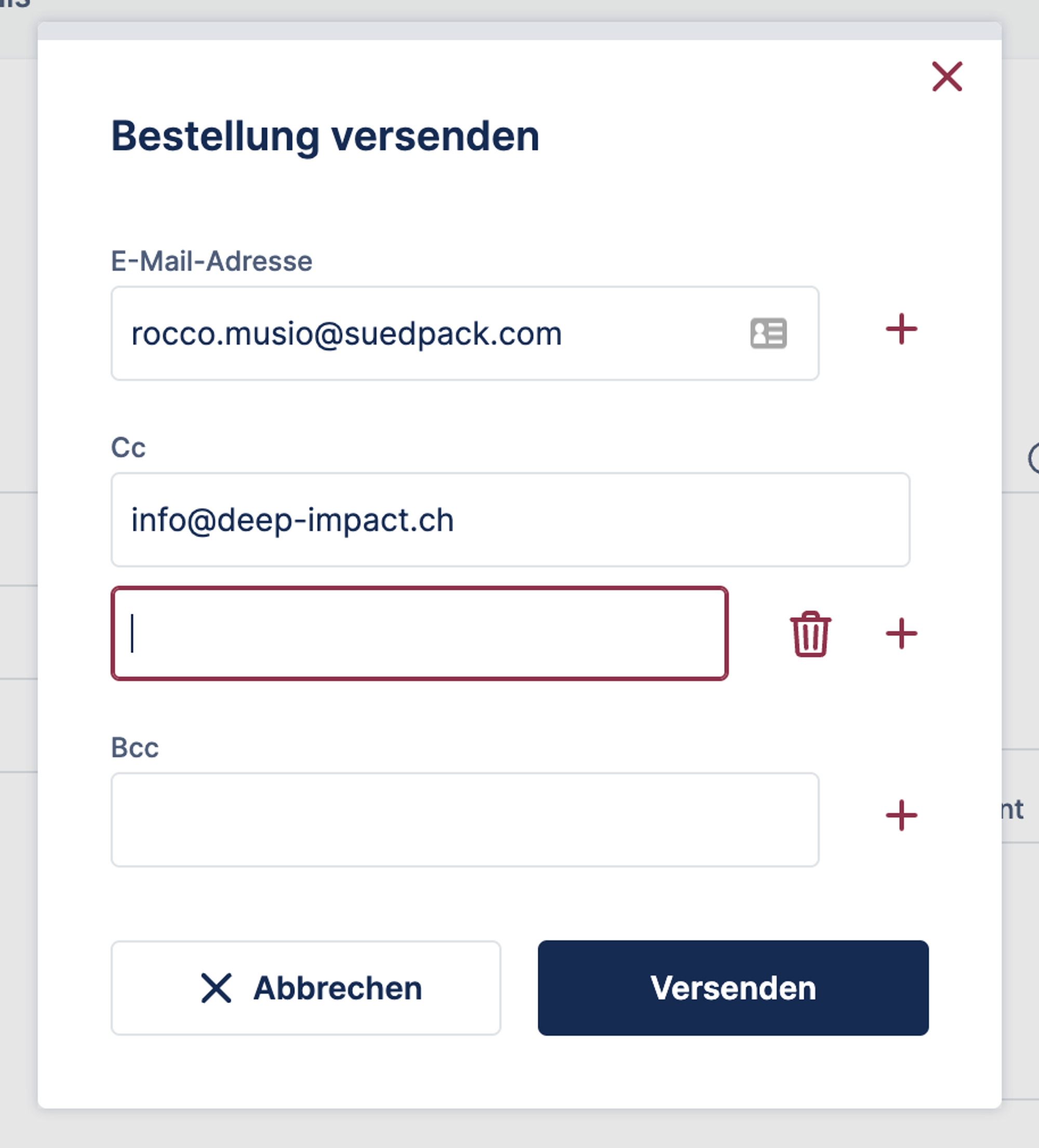1039x1148 pixels.
Task: Delete the empty Cc row via trash icon
Action: 810,634
